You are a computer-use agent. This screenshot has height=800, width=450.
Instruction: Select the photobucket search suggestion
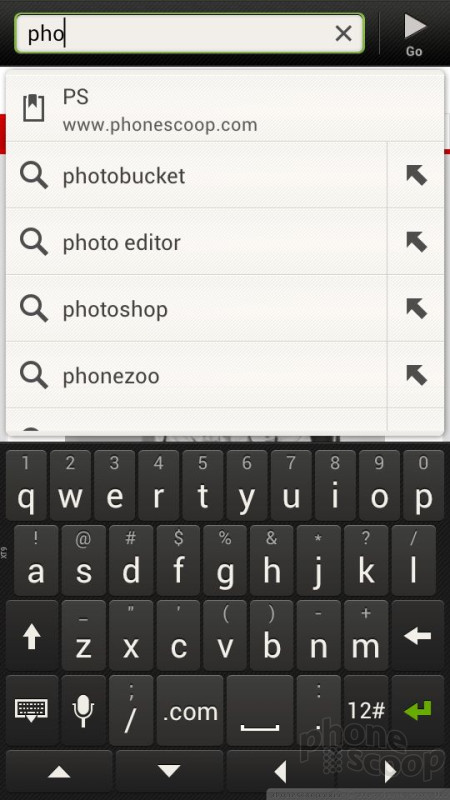[196, 175]
